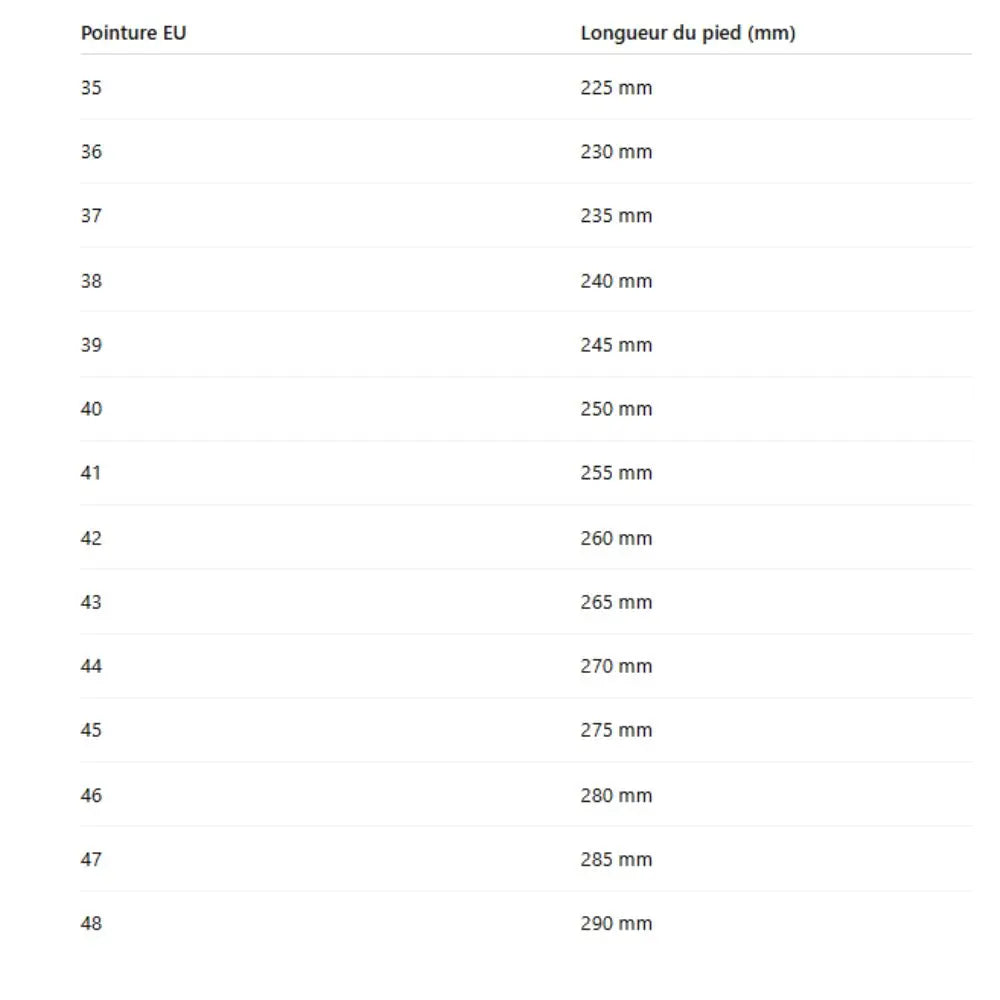Select the Pointure EU column header
This screenshot has width=1000, height=1000.
point(133,33)
